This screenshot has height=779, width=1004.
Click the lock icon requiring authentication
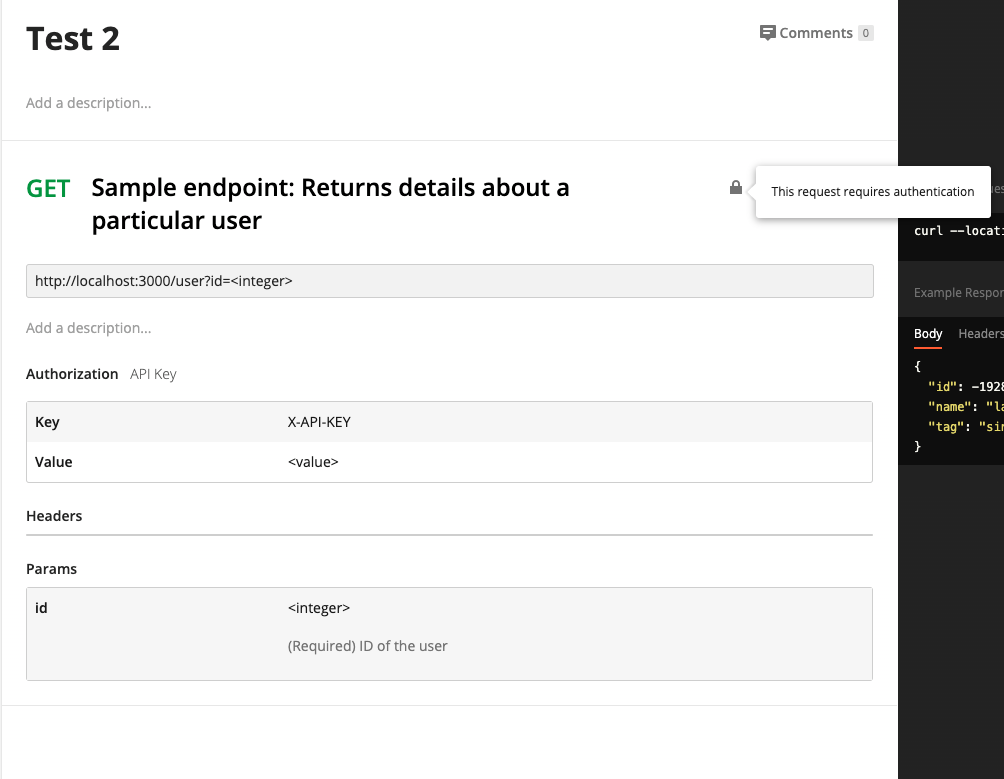pyautogui.click(x=735, y=187)
